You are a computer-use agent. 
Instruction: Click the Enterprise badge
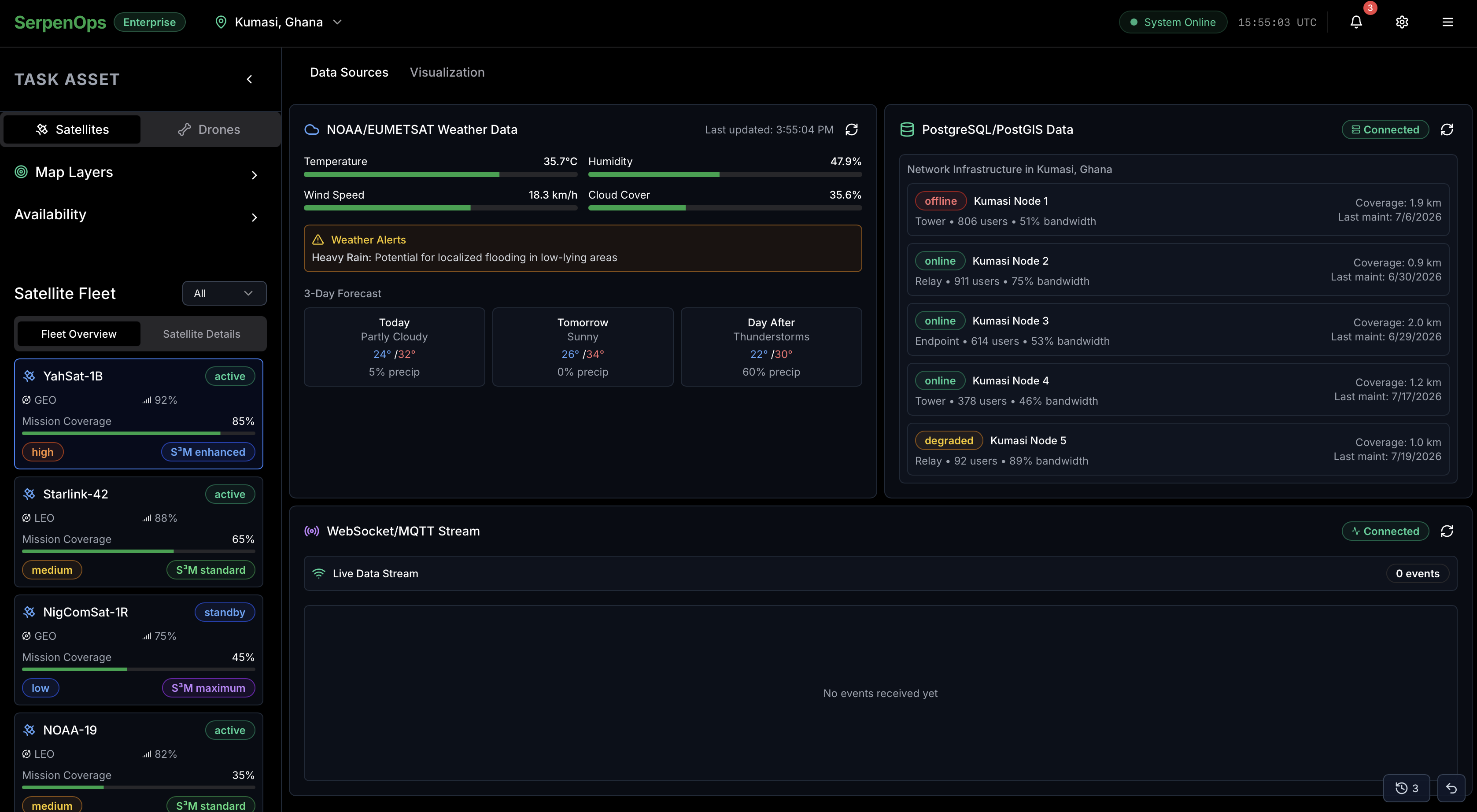(149, 22)
